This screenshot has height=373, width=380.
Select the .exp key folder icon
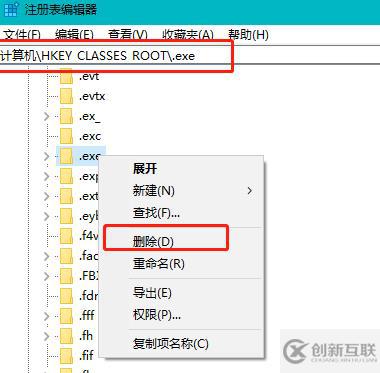[66, 176]
